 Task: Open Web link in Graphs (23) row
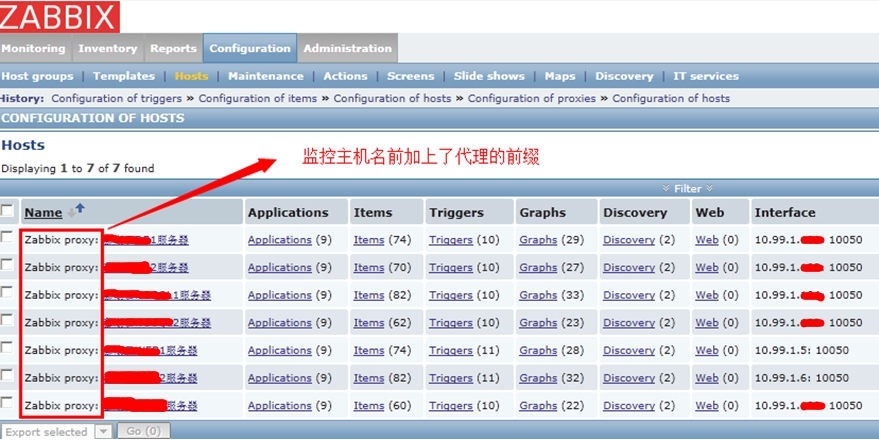coord(707,323)
